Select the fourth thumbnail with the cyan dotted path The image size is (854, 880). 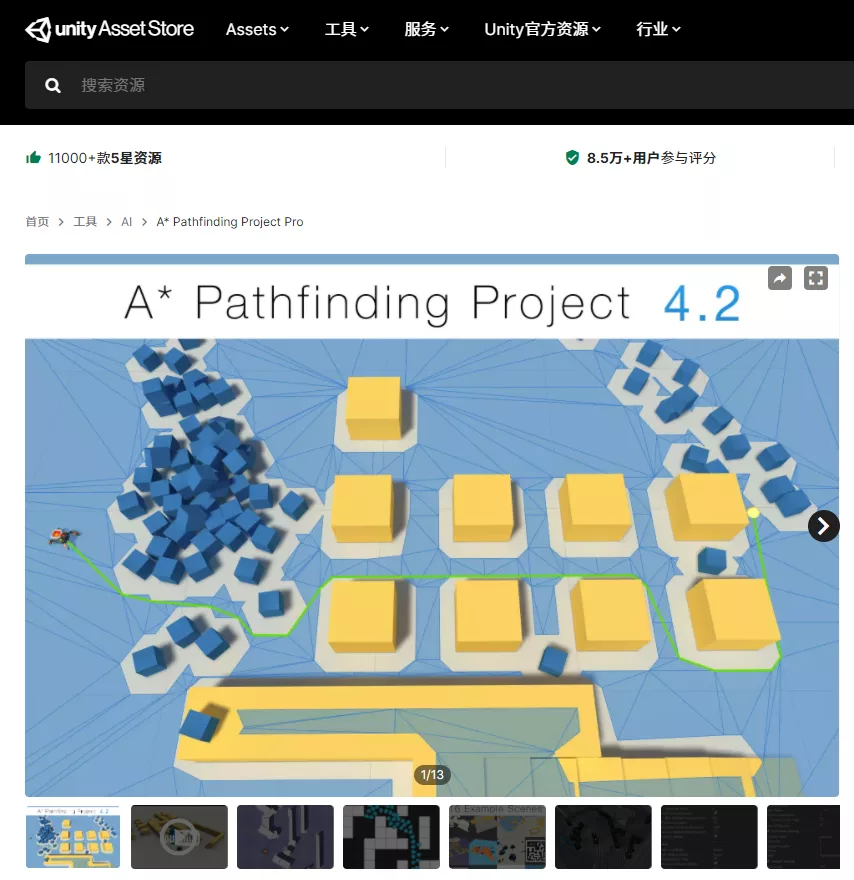pyautogui.click(x=391, y=837)
